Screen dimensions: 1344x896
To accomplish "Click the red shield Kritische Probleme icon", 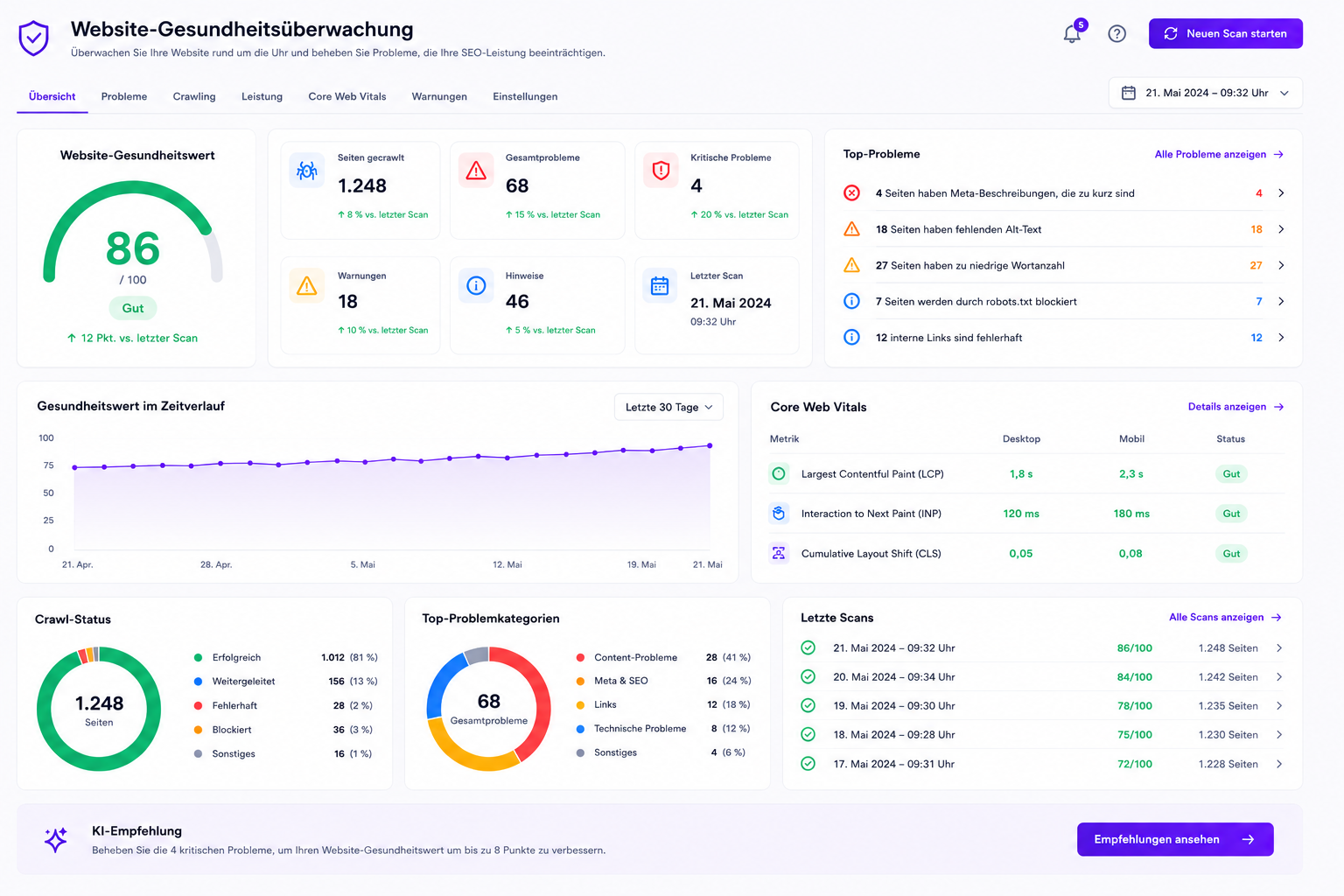I will 661,171.
